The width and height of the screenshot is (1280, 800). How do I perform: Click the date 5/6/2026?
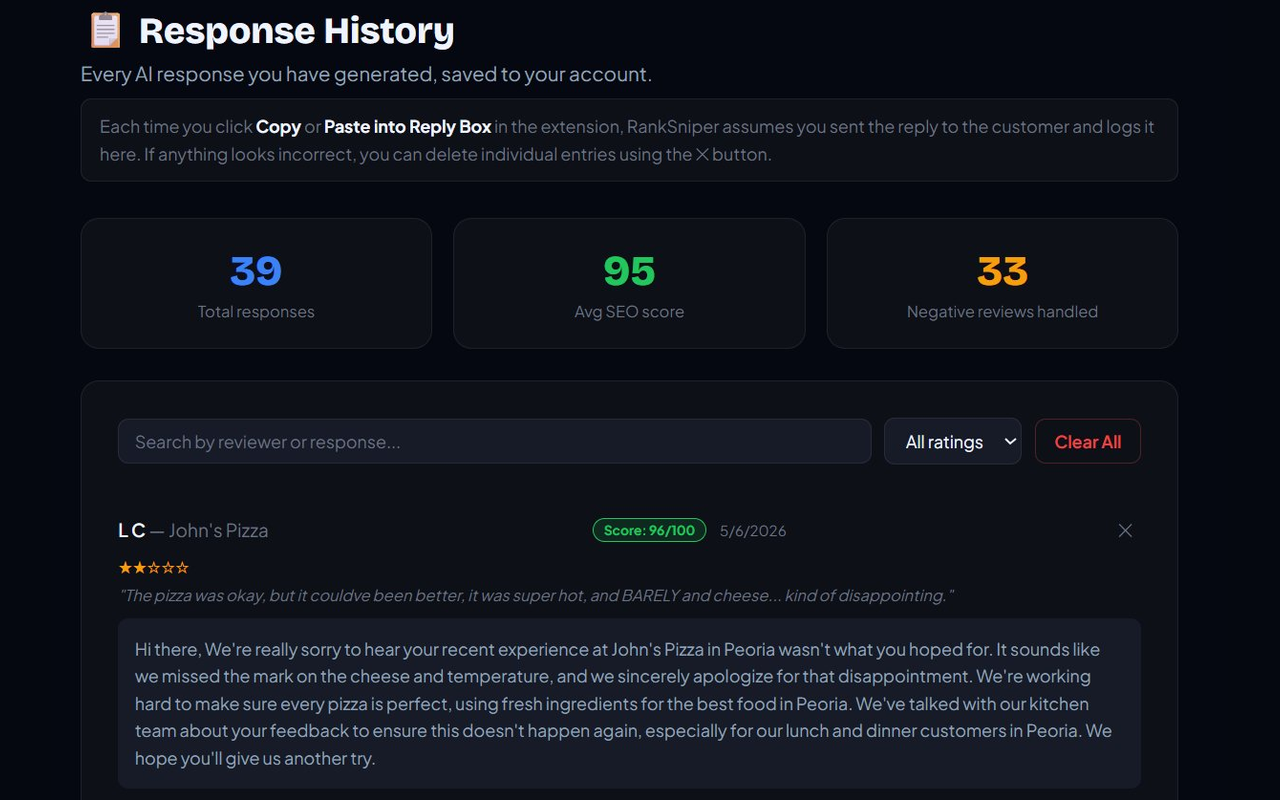pyautogui.click(x=753, y=531)
